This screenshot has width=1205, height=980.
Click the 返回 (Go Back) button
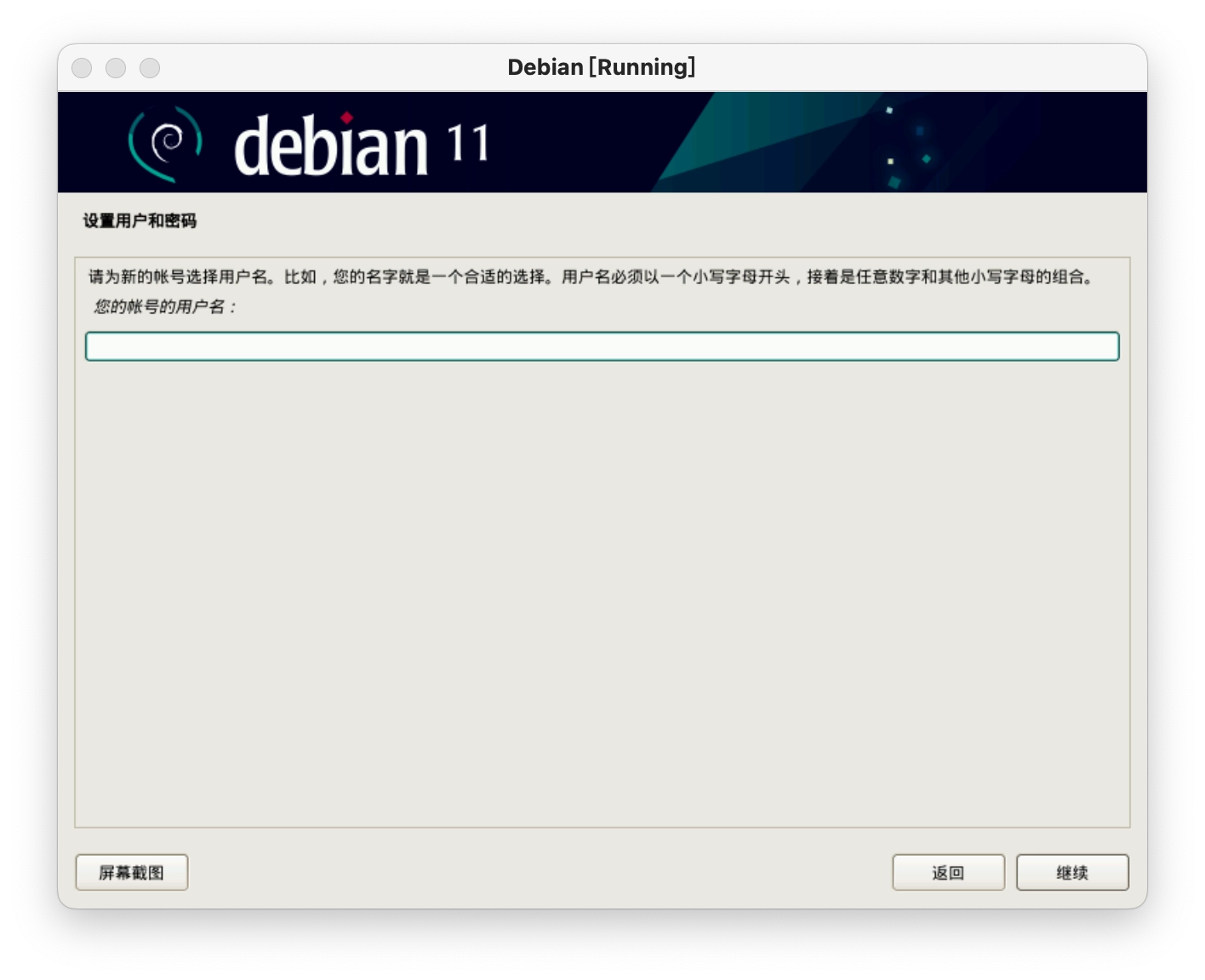948,873
